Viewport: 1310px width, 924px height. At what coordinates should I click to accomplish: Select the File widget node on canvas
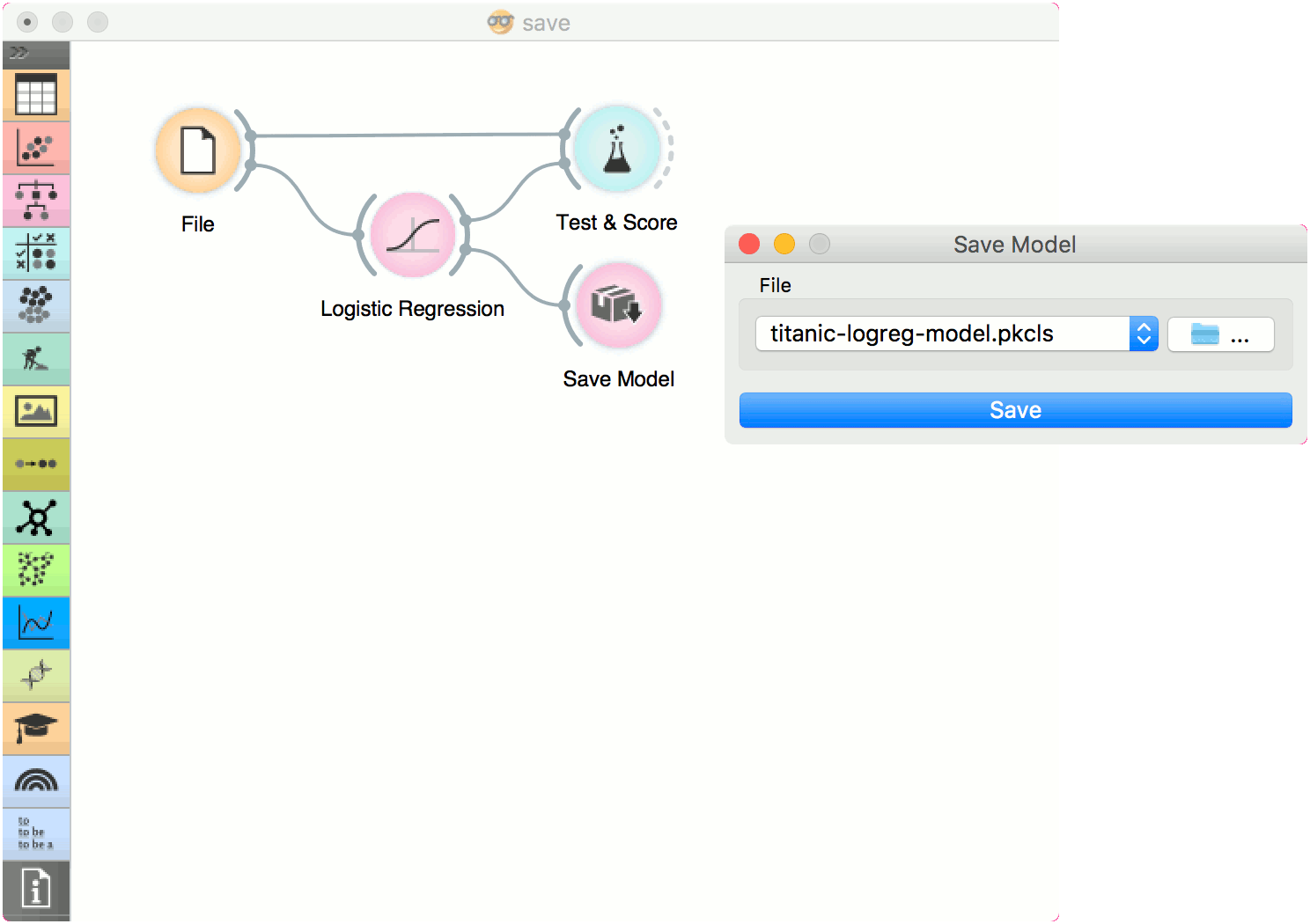point(198,150)
